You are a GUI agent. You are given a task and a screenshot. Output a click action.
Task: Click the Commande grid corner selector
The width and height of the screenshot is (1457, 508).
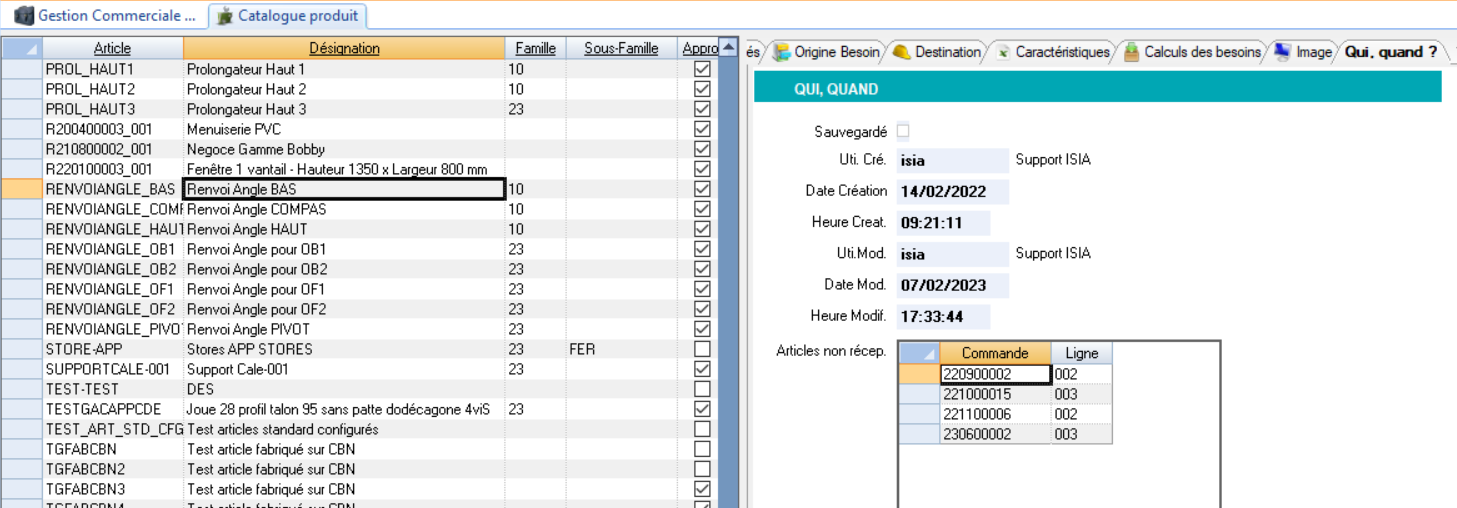point(919,353)
